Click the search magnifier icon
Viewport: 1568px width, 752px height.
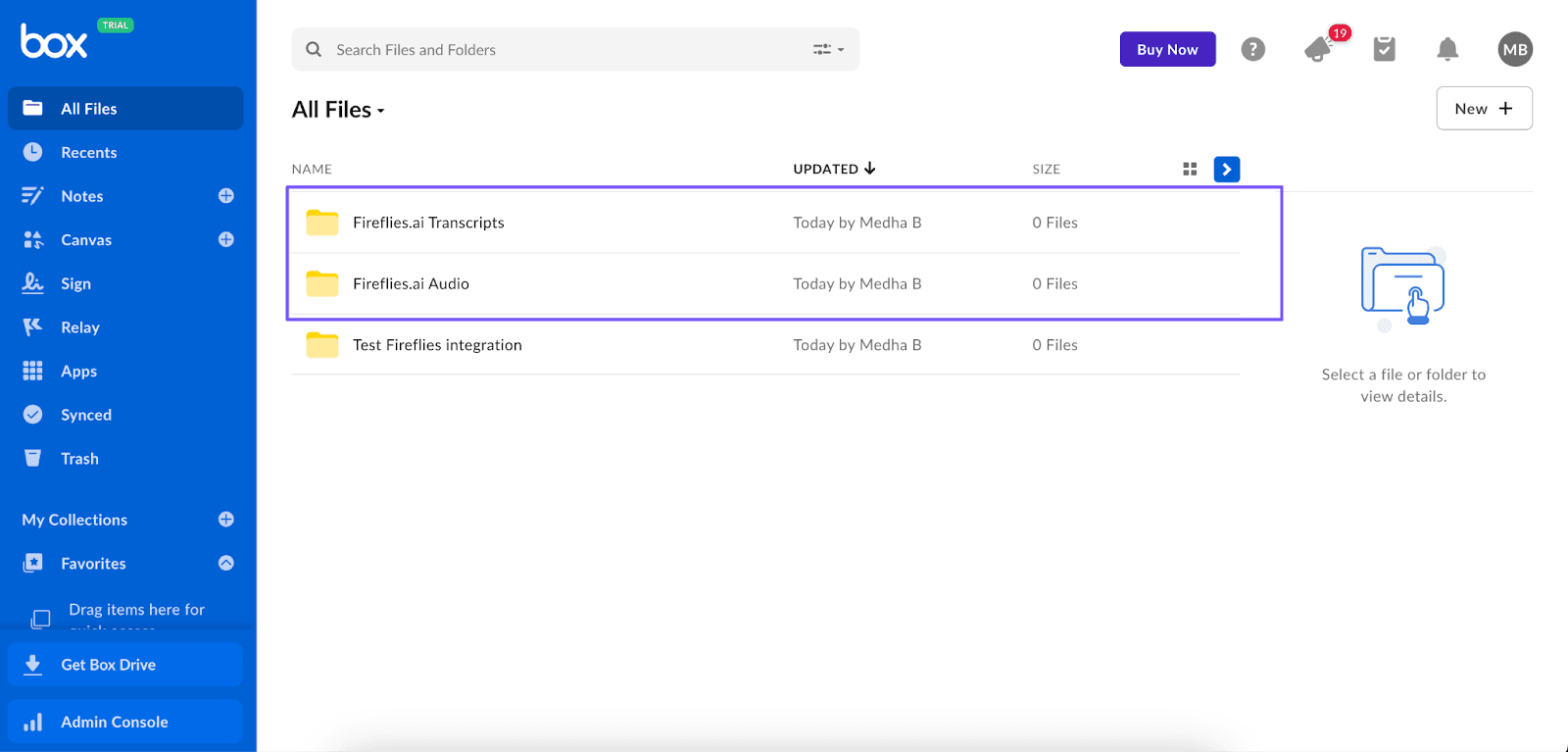pyautogui.click(x=314, y=49)
